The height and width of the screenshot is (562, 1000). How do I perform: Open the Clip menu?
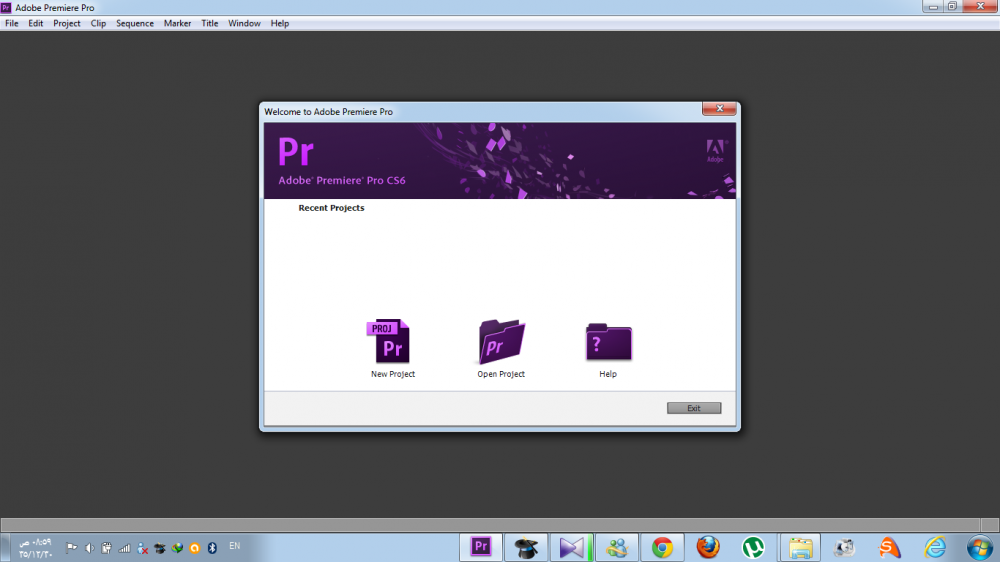coord(98,23)
